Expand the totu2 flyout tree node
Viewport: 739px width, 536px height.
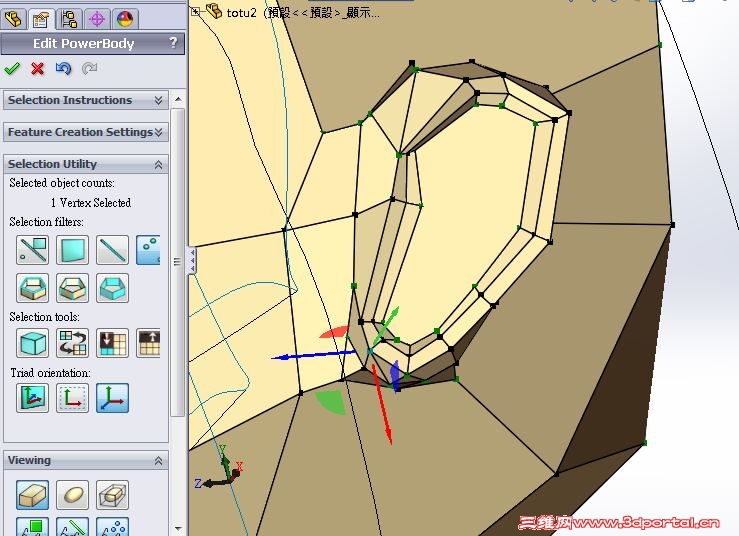pos(195,12)
